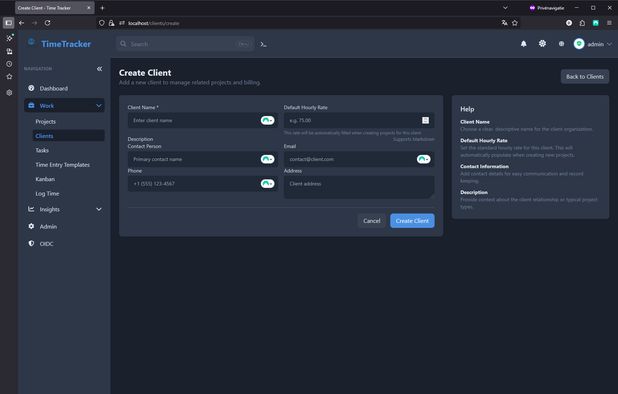Focus the Client Name input field
This screenshot has height=394, width=618.
coord(203,120)
